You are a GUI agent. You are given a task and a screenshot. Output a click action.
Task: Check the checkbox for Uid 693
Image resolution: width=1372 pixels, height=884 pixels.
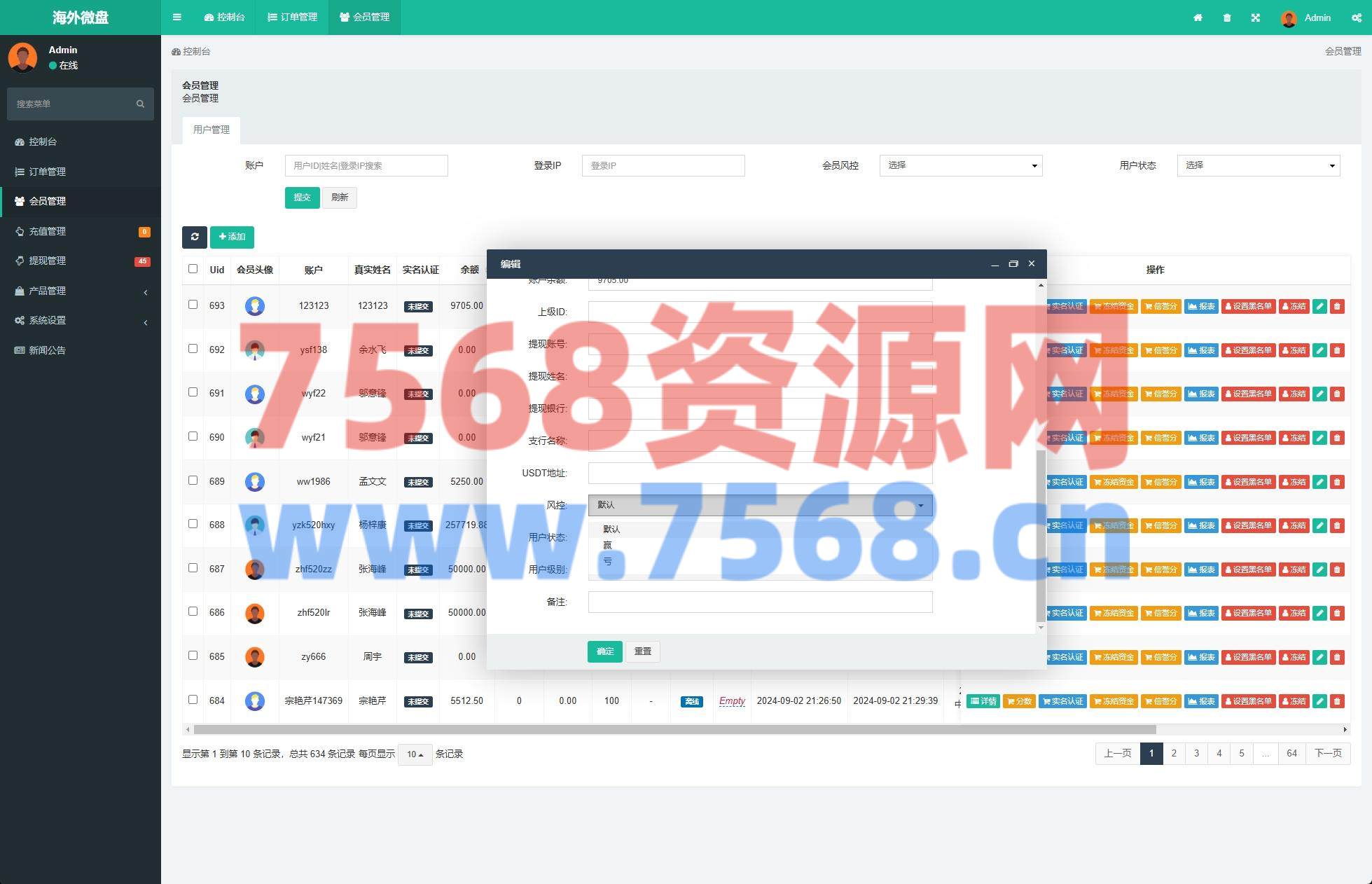pos(193,305)
